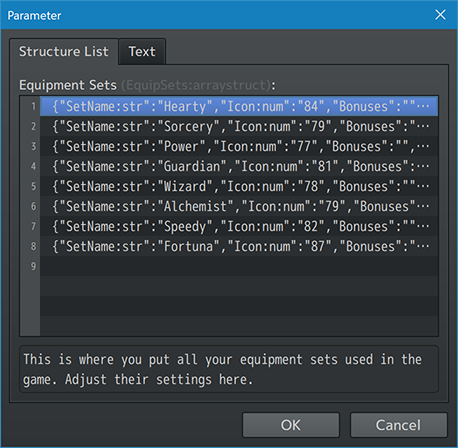
Task: Select empty row 9 in the list
Action: tap(239, 266)
